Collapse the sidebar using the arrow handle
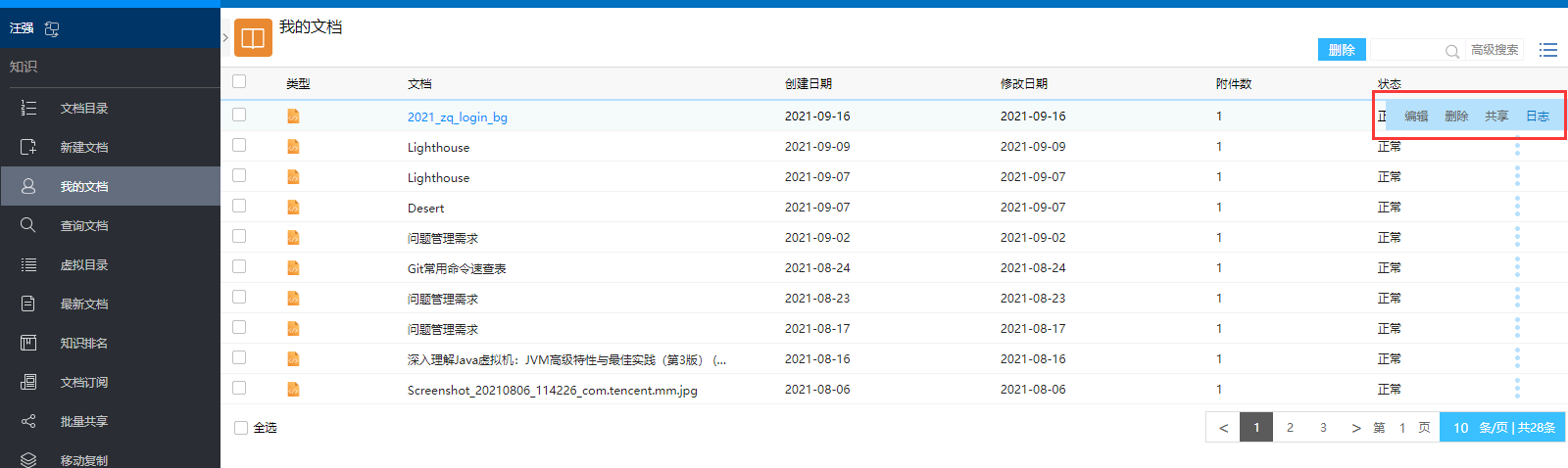1568x468 pixels. coord(225,38)
